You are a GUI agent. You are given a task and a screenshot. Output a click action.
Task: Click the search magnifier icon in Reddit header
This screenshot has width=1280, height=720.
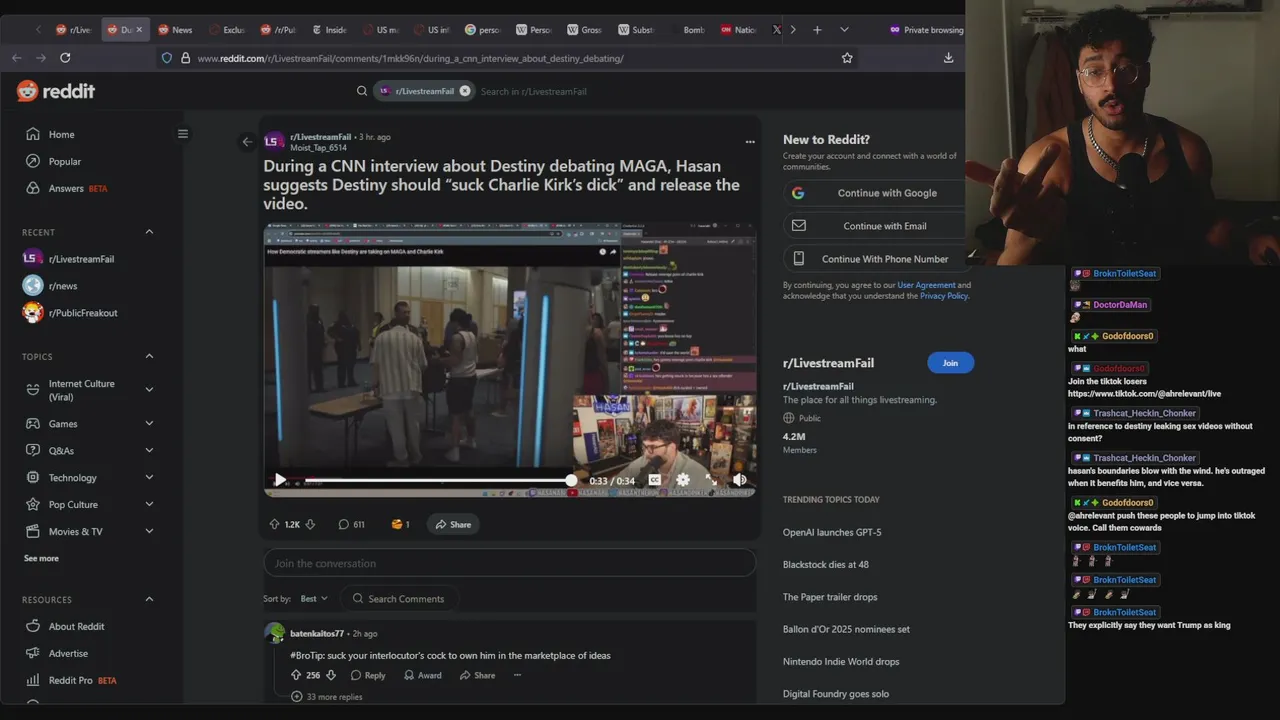click(x=362, y=91)
